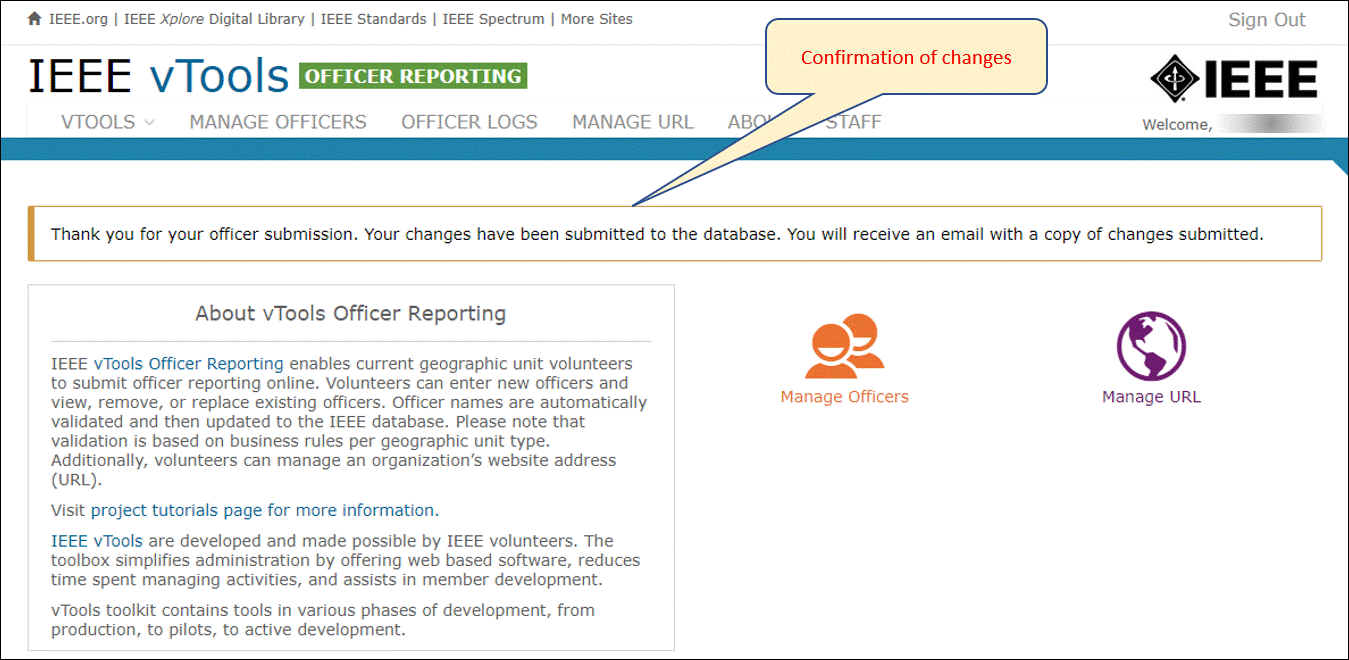The height and width of the screenshot is (660, 1349).
Task: Click the Manage URL purple label
Action: tap(1151, 397)
